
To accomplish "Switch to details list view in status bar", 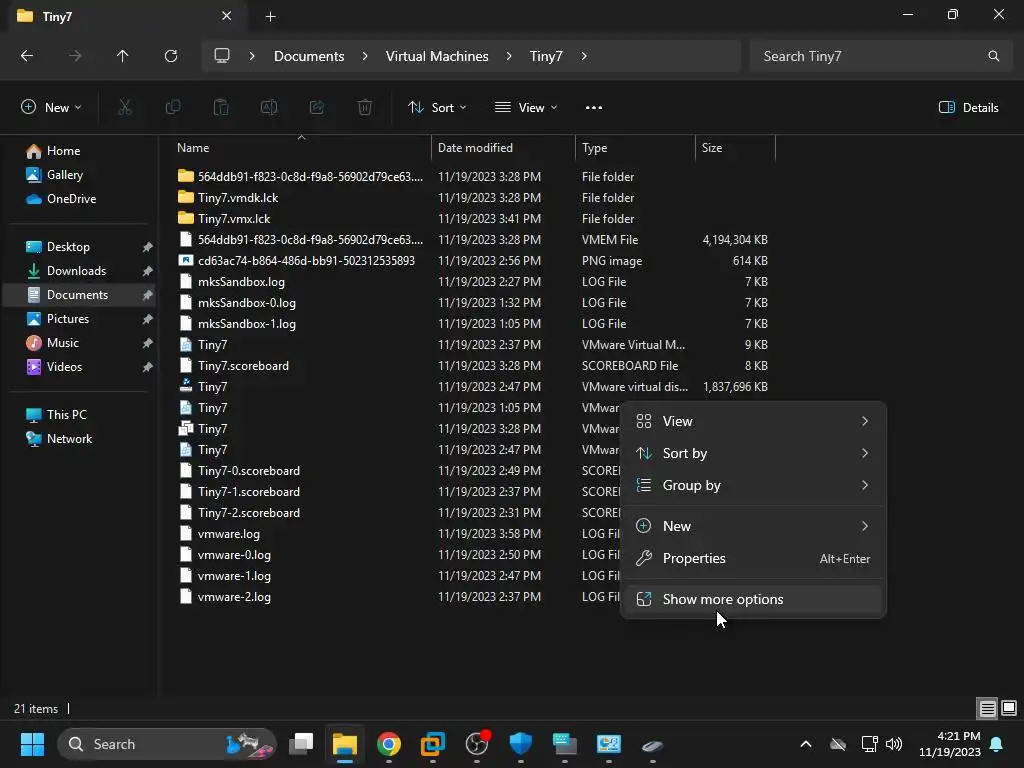I will (987, 709).
